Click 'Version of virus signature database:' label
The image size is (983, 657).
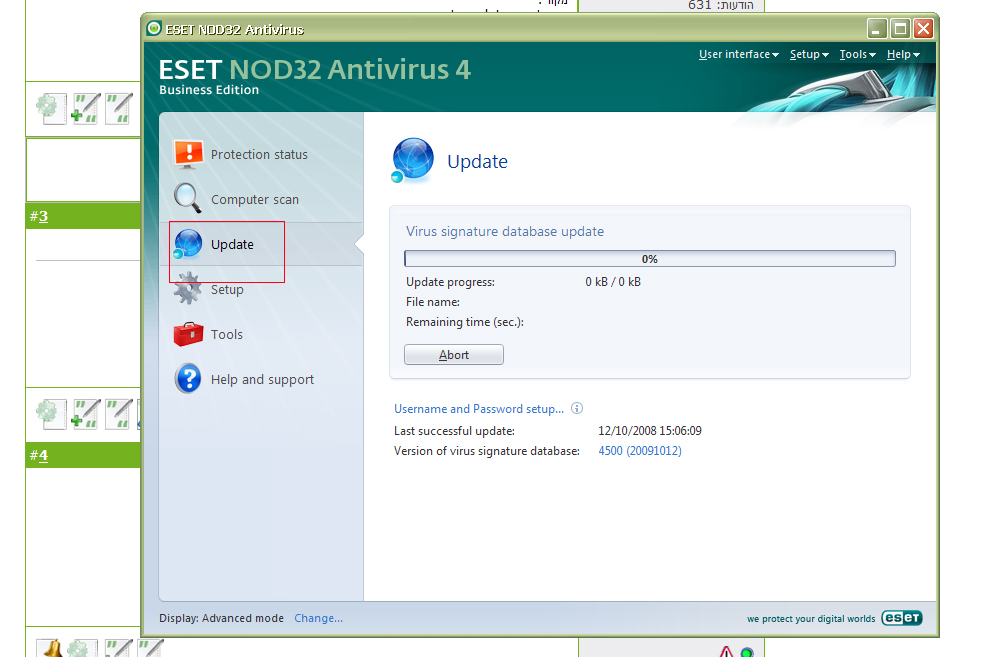[486, 451]
